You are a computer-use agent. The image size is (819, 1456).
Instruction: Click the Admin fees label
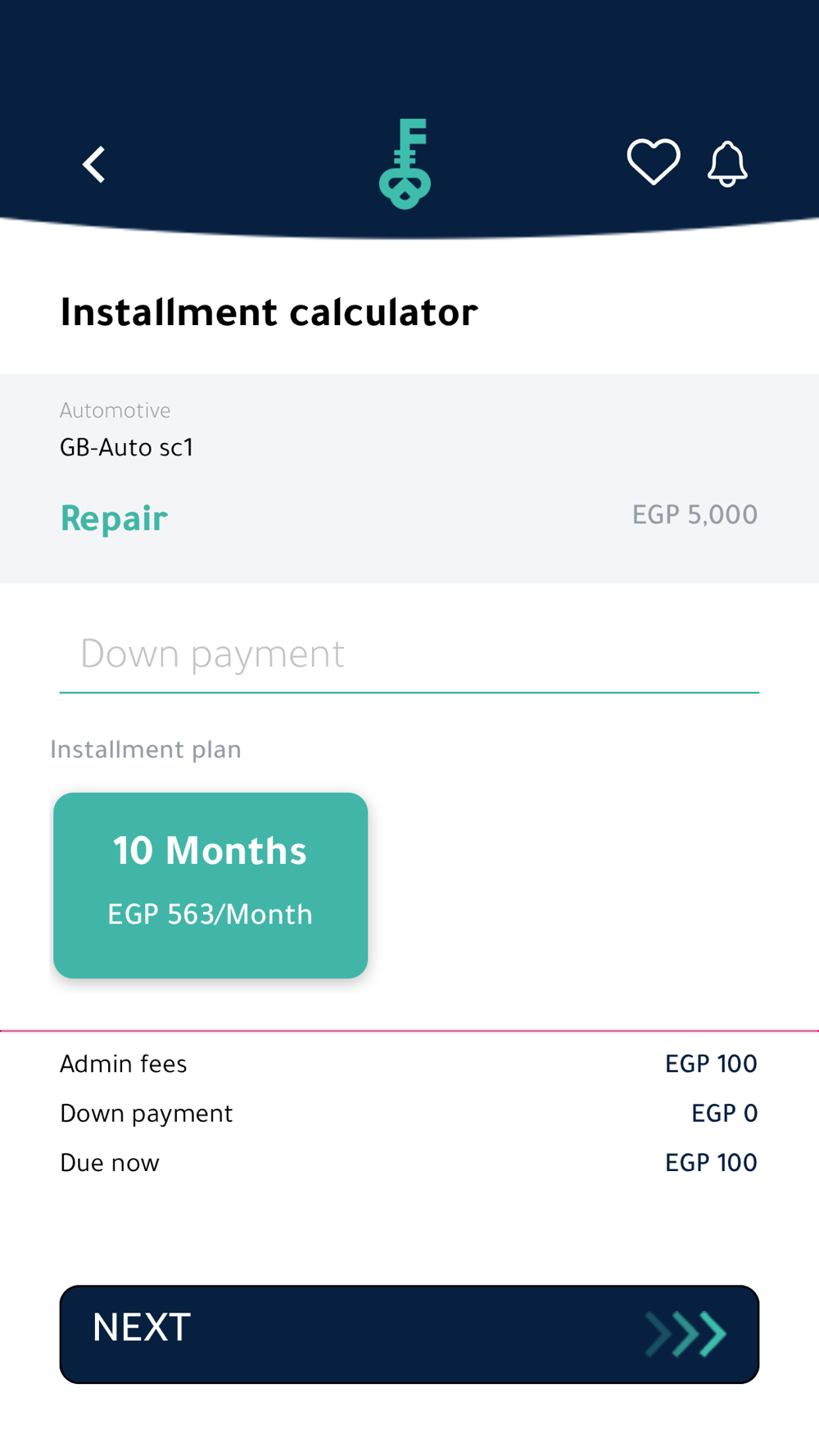pos(124,1064)
